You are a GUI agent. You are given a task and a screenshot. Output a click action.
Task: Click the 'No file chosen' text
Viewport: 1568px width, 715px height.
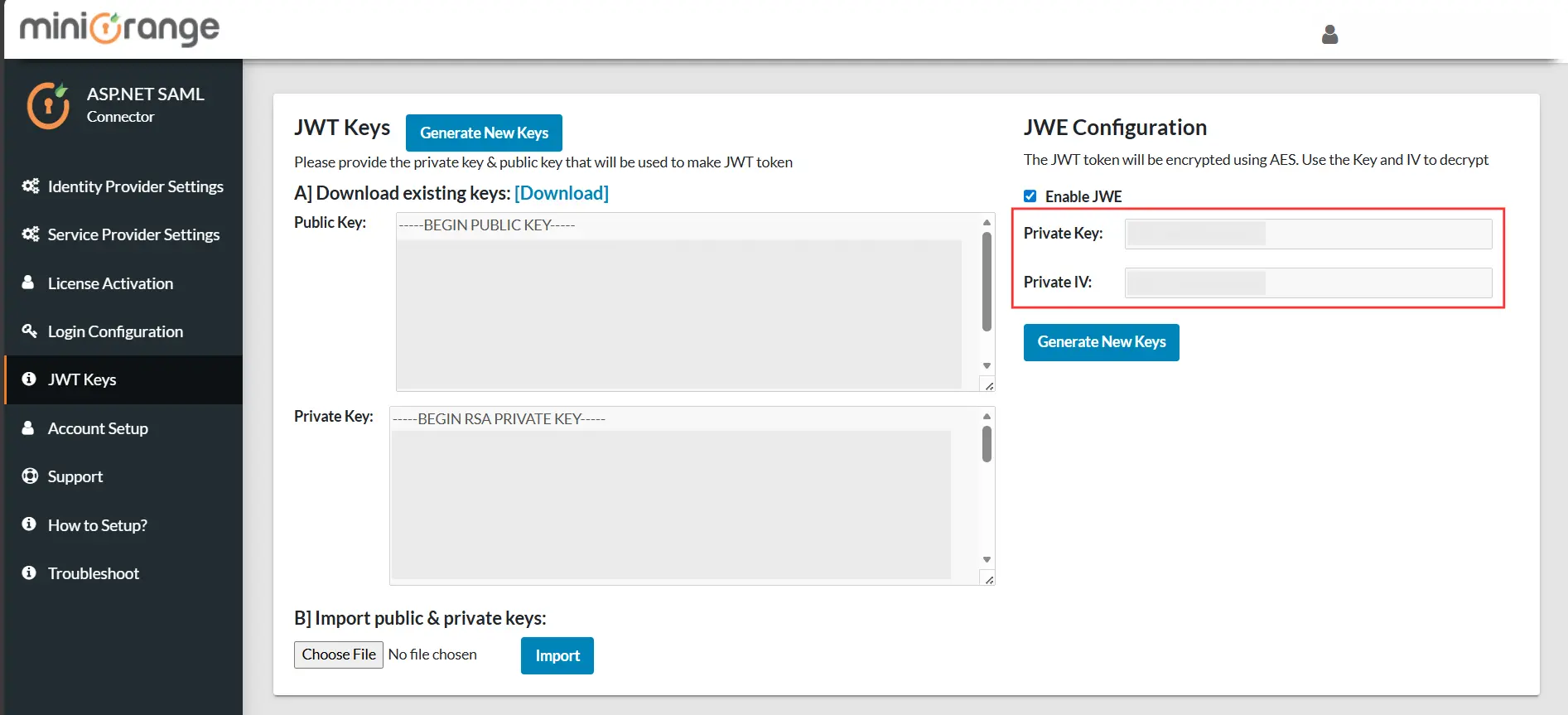click(432, 655)
